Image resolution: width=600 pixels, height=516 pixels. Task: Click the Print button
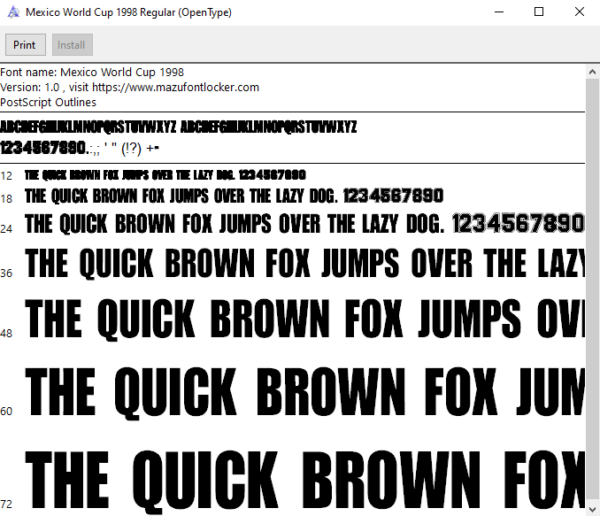[x=25, y=45]
